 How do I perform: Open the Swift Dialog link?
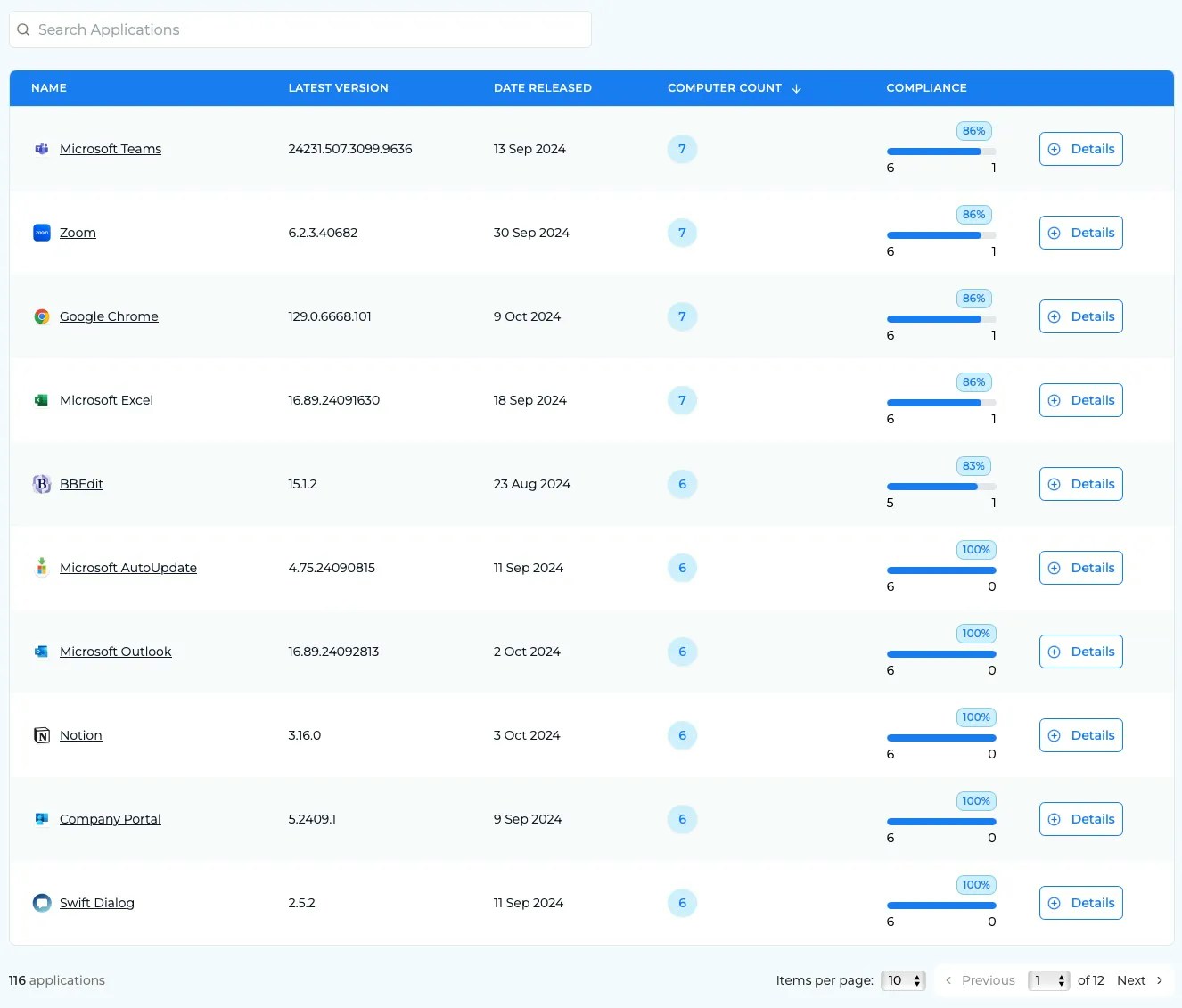pos(97,903)
